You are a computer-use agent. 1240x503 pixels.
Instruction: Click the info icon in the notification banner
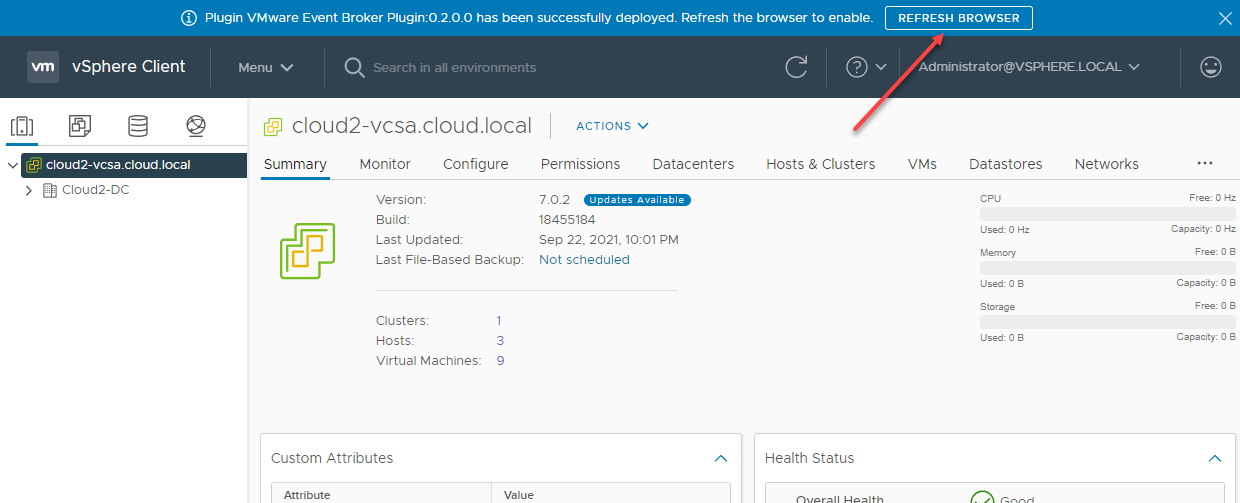click(188, 18)
